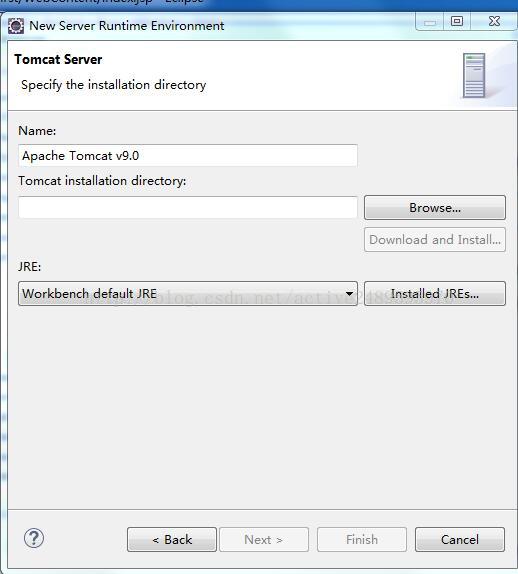The width and height of the screenshot is (518, 574).
Task: Click Download and Install... button
Action: point(435,240)
